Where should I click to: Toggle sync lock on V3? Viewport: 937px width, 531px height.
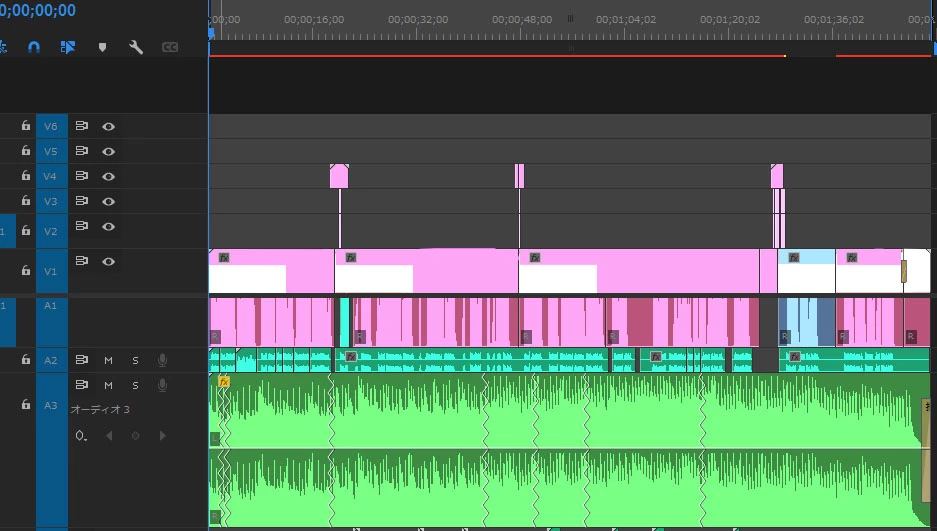pyautogui.click(x=82, y=201)
